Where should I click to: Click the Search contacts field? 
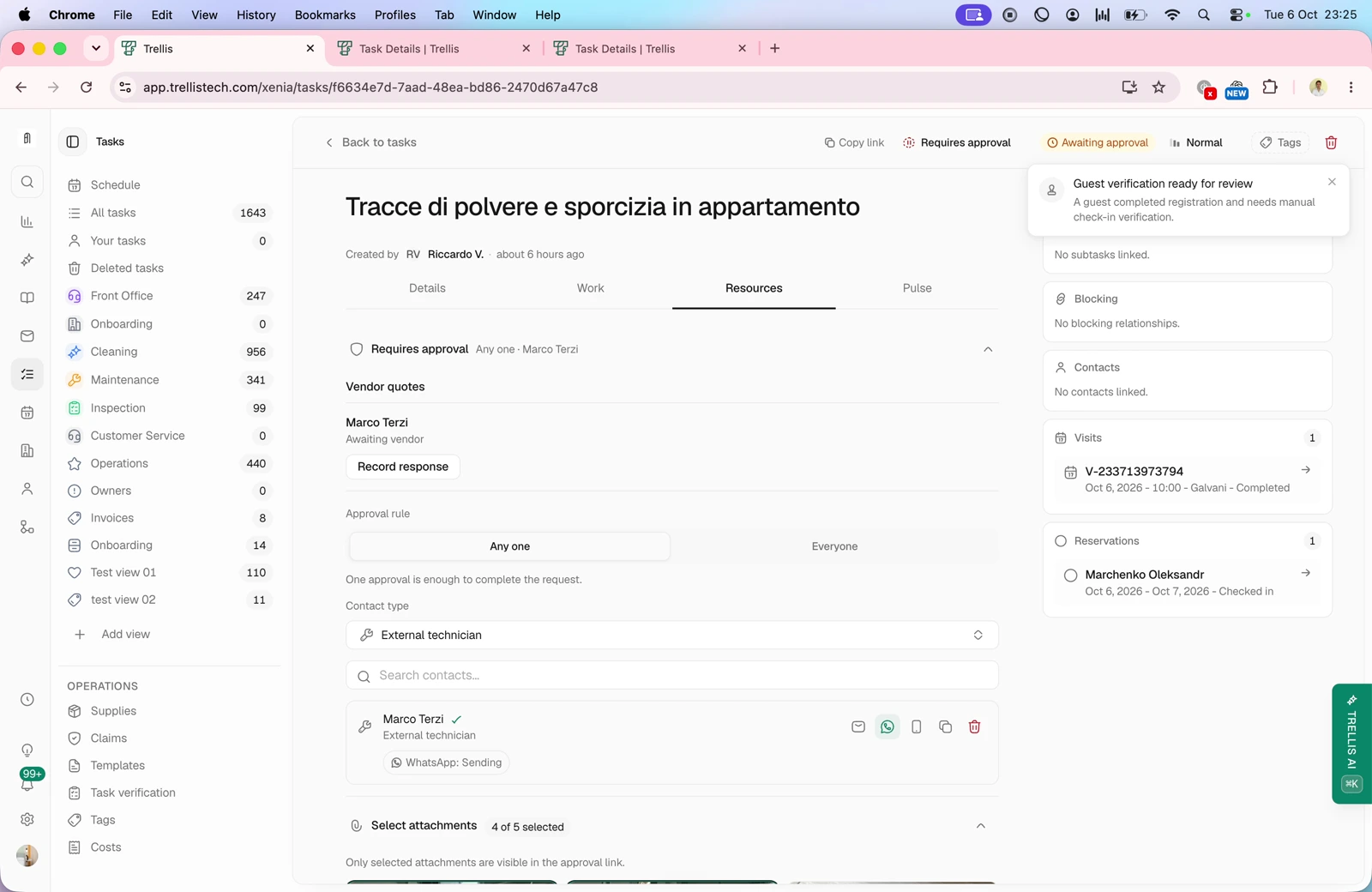tap(672, 675)
